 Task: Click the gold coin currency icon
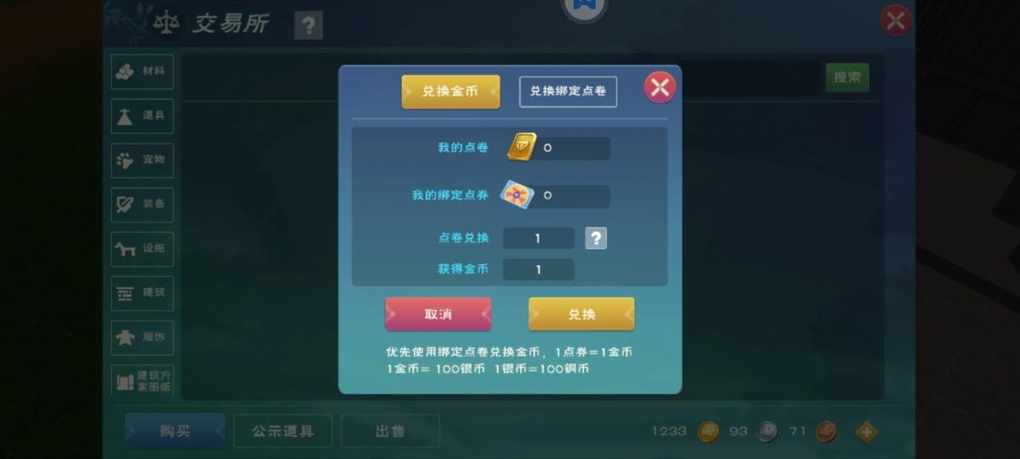point(708,431)
